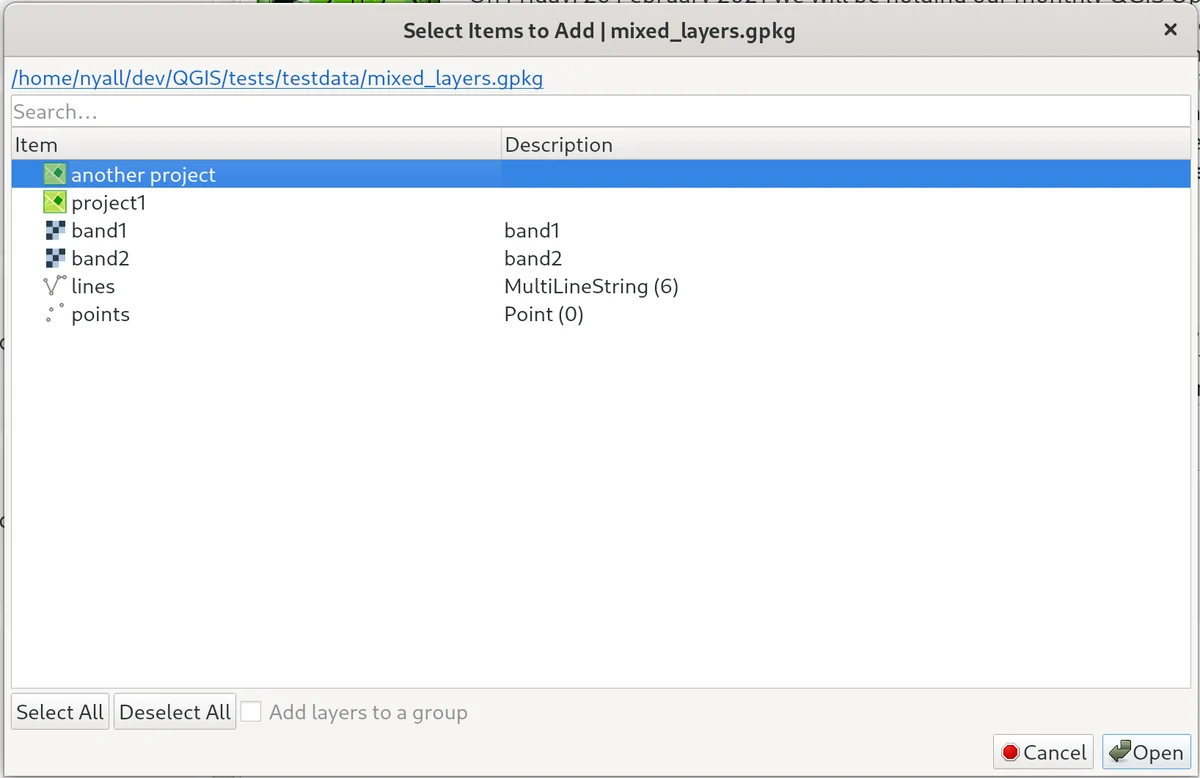The width and height of the screenshot is (1200, 778).
Task: Click the points layer geometry icon
Action: coord(55,315)
